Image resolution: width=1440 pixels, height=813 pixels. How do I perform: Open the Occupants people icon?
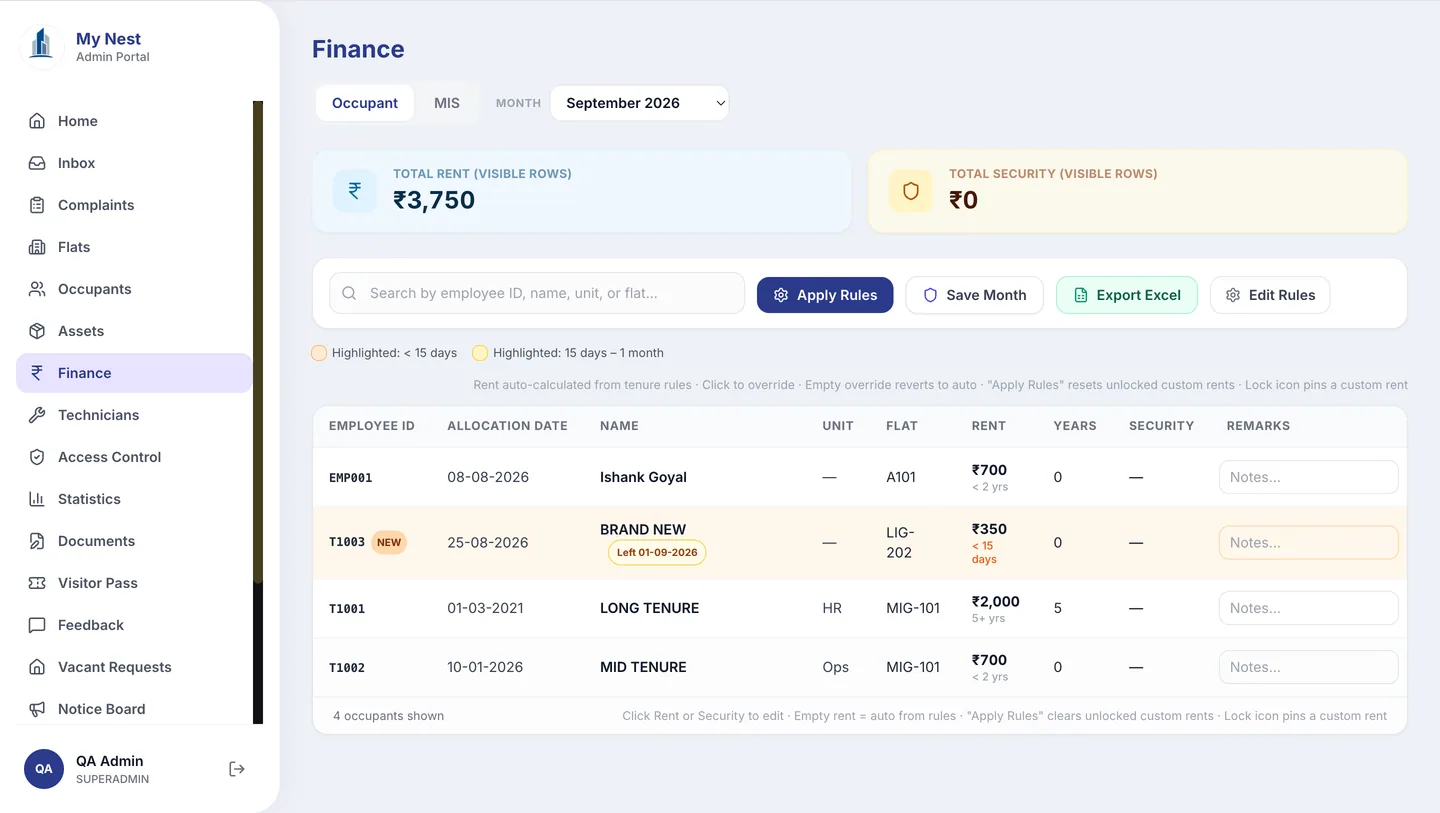(x=37, y=289)
